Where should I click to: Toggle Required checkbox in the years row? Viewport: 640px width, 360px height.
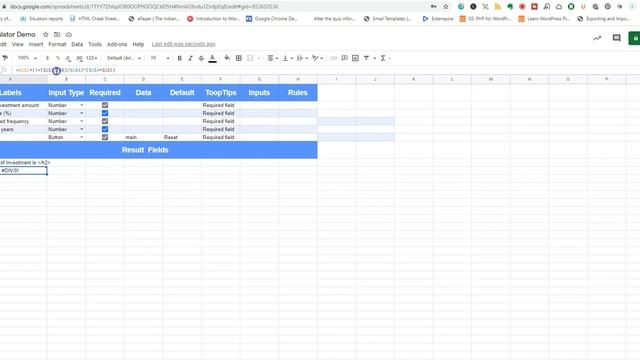click(x=105, y=129)
